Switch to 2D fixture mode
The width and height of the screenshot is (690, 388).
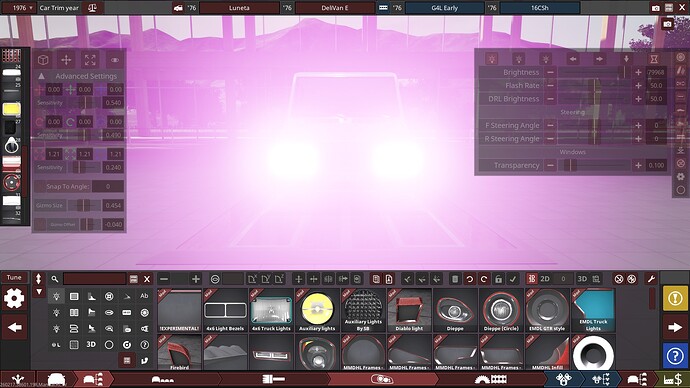coord(545,279)
